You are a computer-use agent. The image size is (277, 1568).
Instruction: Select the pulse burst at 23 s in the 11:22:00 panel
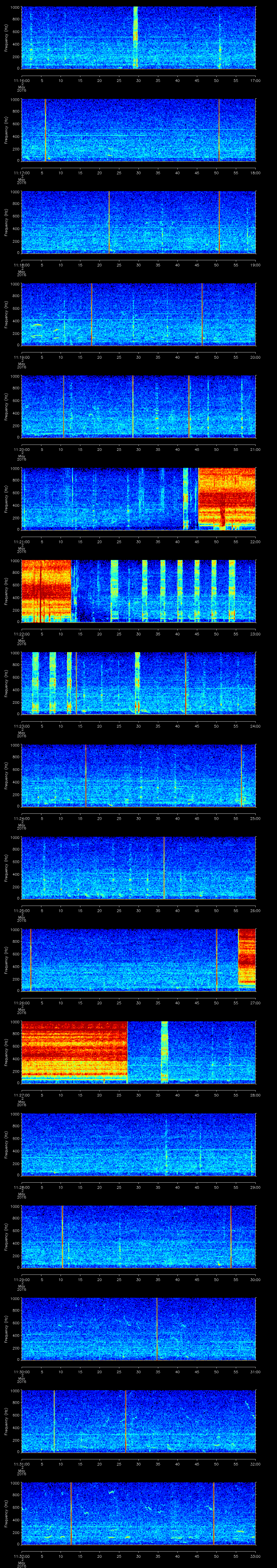(x=114, y=590)
